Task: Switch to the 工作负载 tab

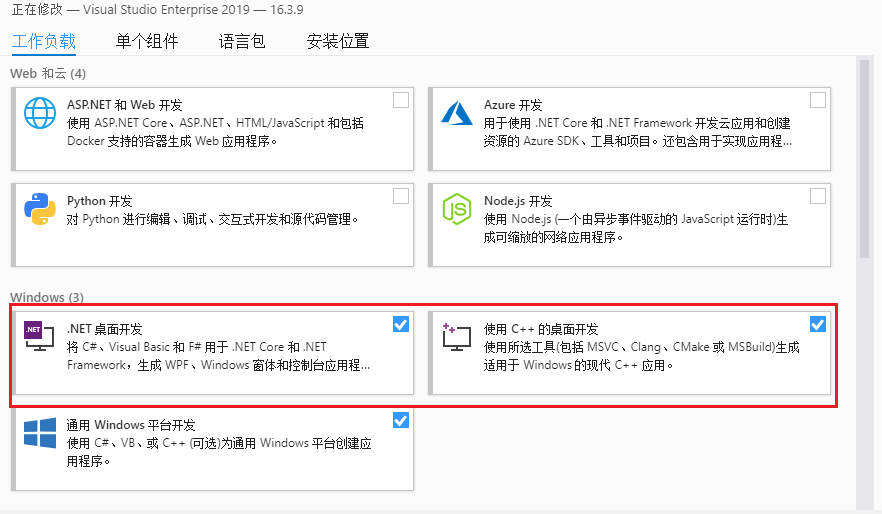Action: click(44, 41)
